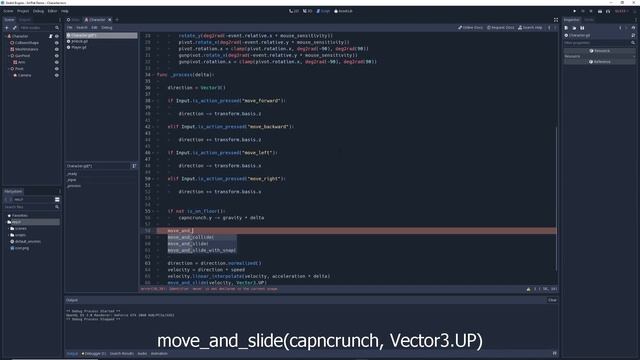This screenshot has height=360, width=640.
Task: Open the AssetLib workspace
Action: click(x=343, y=11)
